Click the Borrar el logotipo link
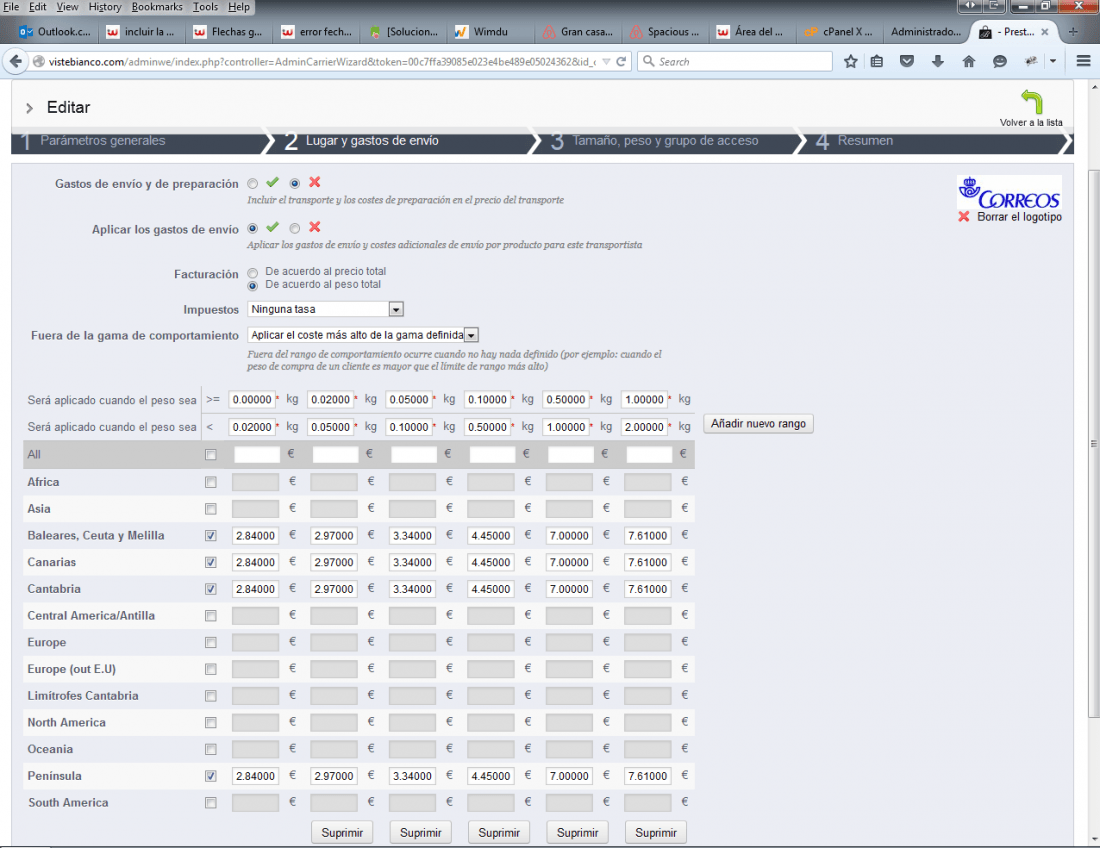The height and width of the screenshot is (848, 1100). pyautogui.click(x=1019, y=217)
